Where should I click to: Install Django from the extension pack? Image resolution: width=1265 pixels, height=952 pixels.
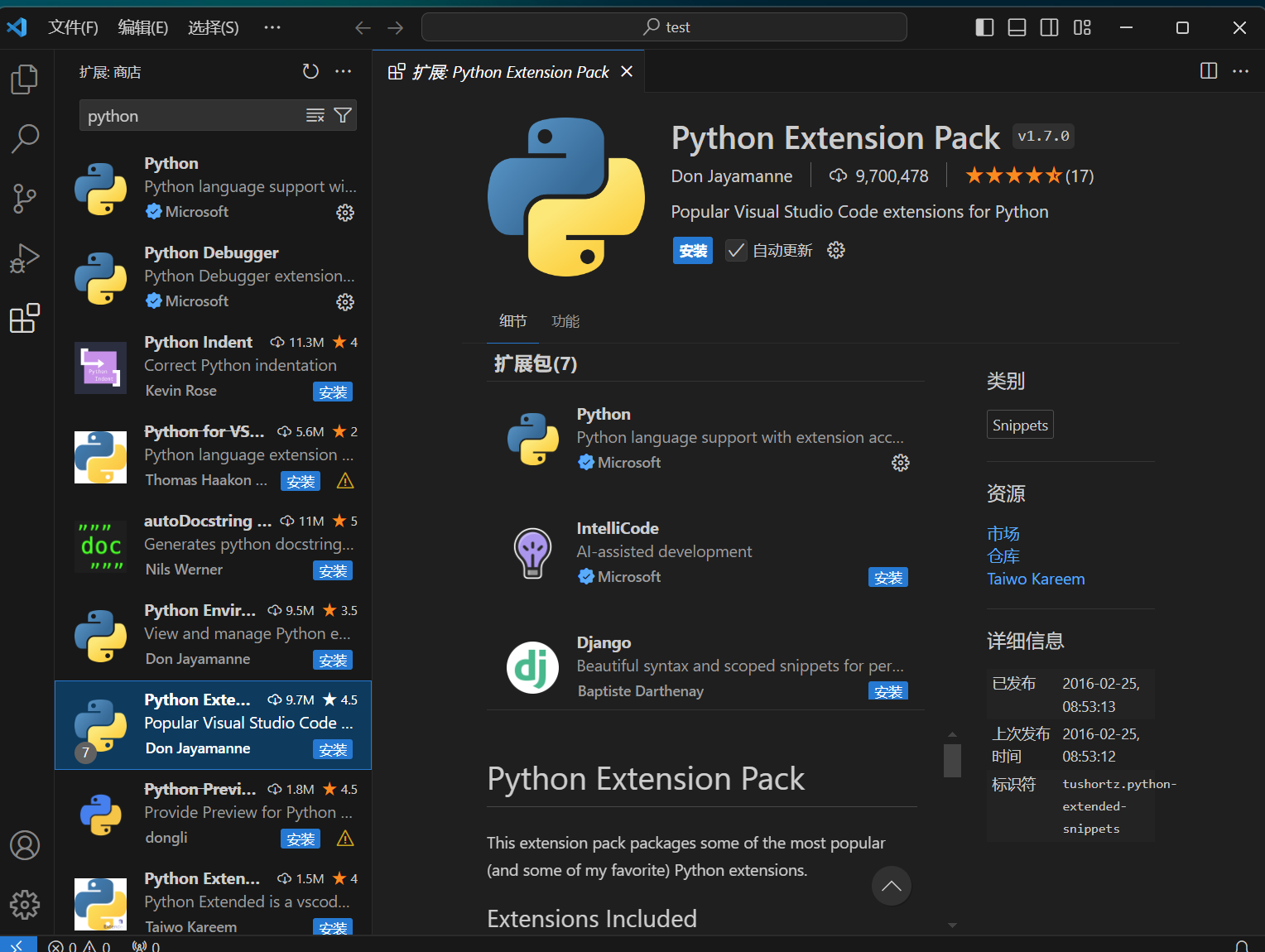[x=888, y=690]
